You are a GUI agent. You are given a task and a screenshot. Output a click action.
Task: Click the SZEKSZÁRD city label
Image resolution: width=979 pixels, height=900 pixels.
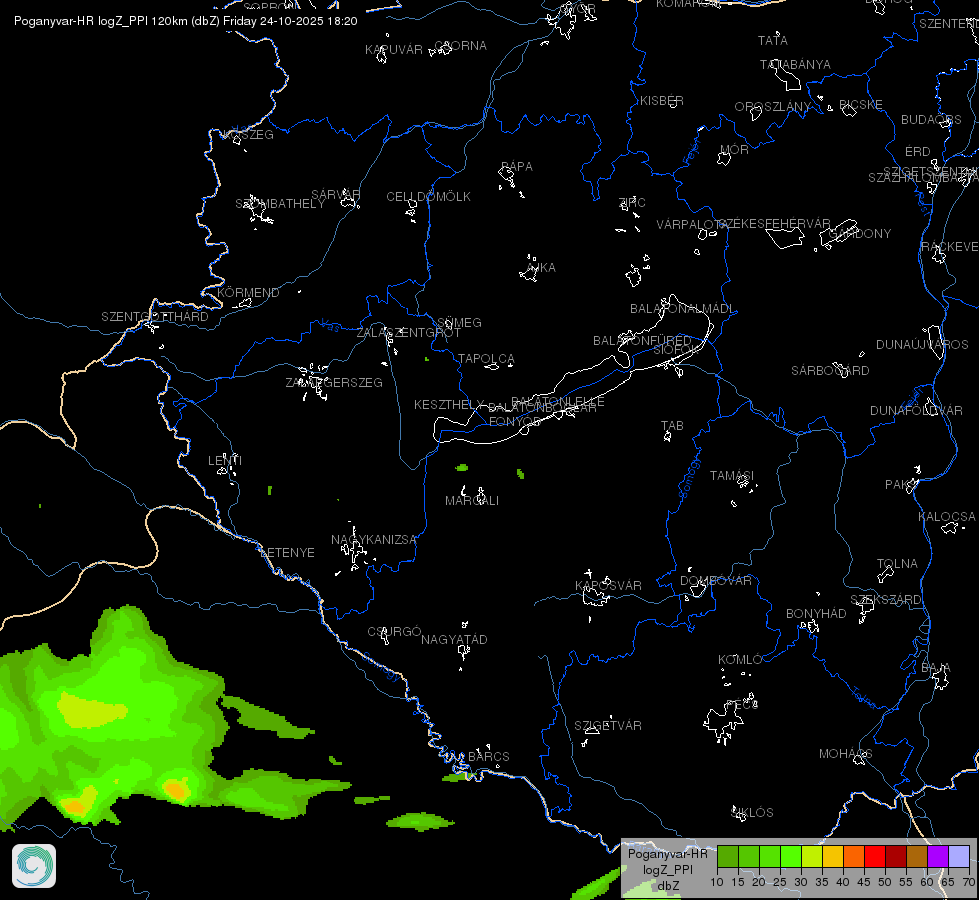885,600
